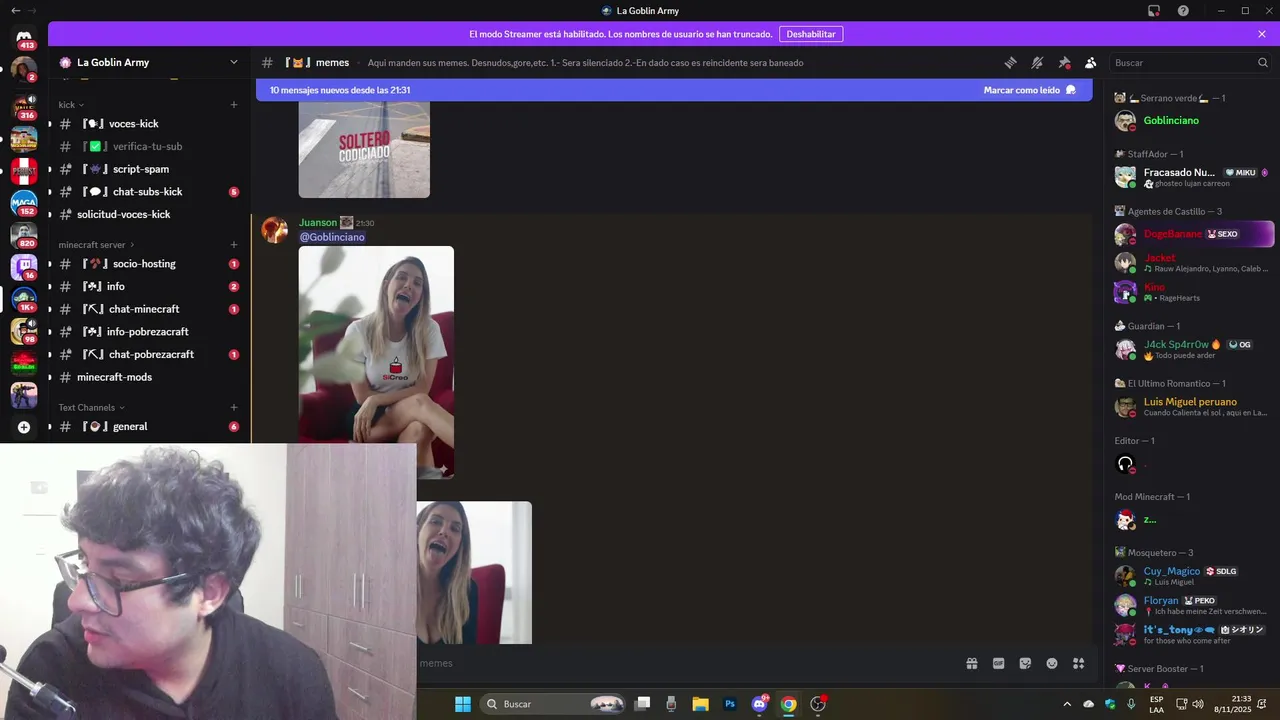Screen dimensions: 1280x720
Task: Open the chat-subs-kick channel
Action: click(x=149, y=192)
